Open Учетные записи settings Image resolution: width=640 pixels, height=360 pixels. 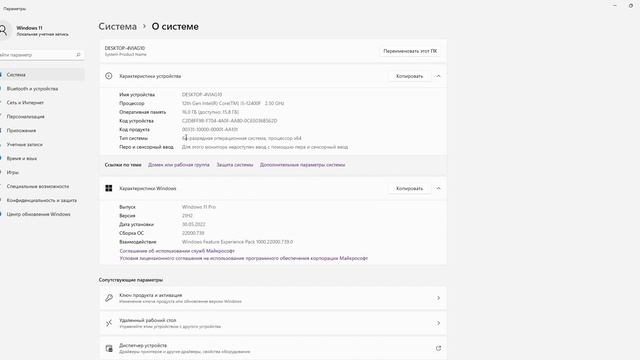(x=42, y=144)
